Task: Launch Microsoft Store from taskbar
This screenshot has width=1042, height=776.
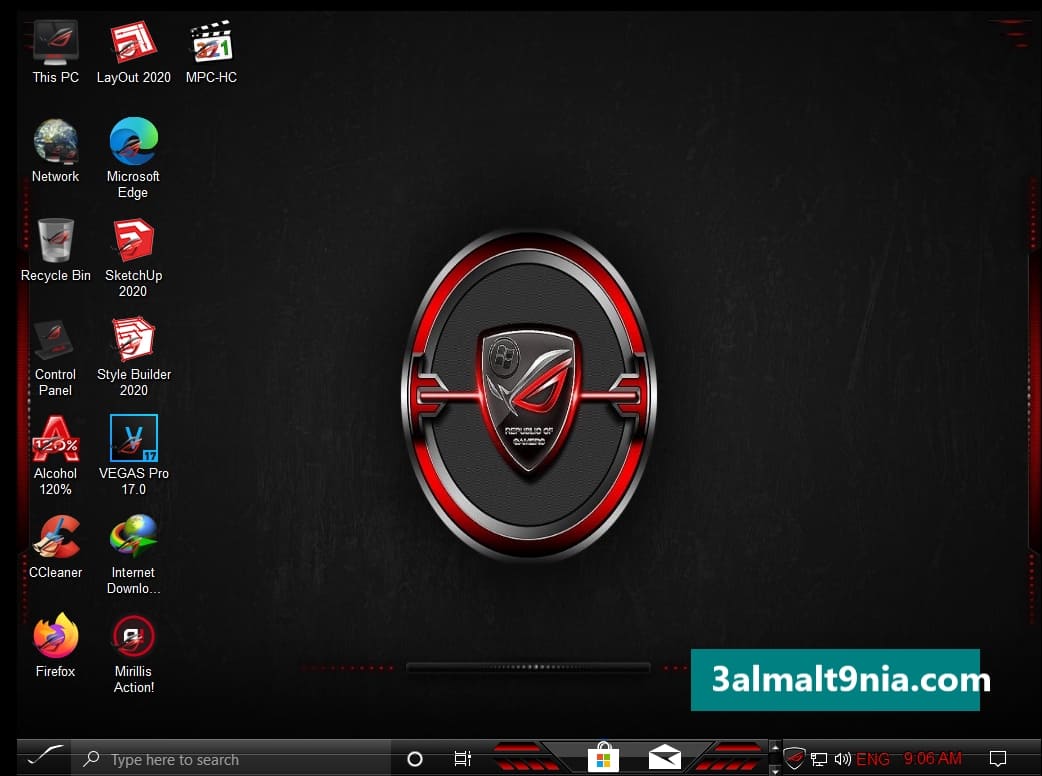Action: click(x=603, y=758)
